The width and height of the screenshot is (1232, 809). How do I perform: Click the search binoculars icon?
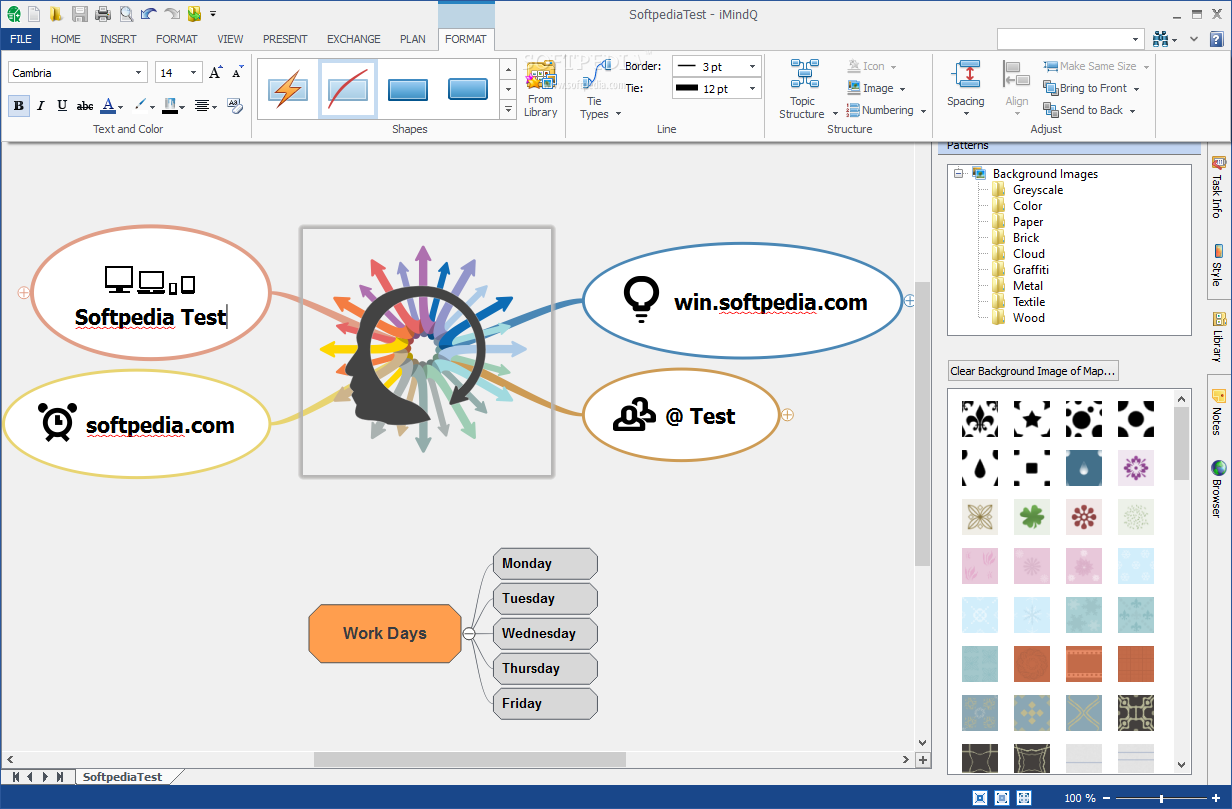click(1161, 39)
